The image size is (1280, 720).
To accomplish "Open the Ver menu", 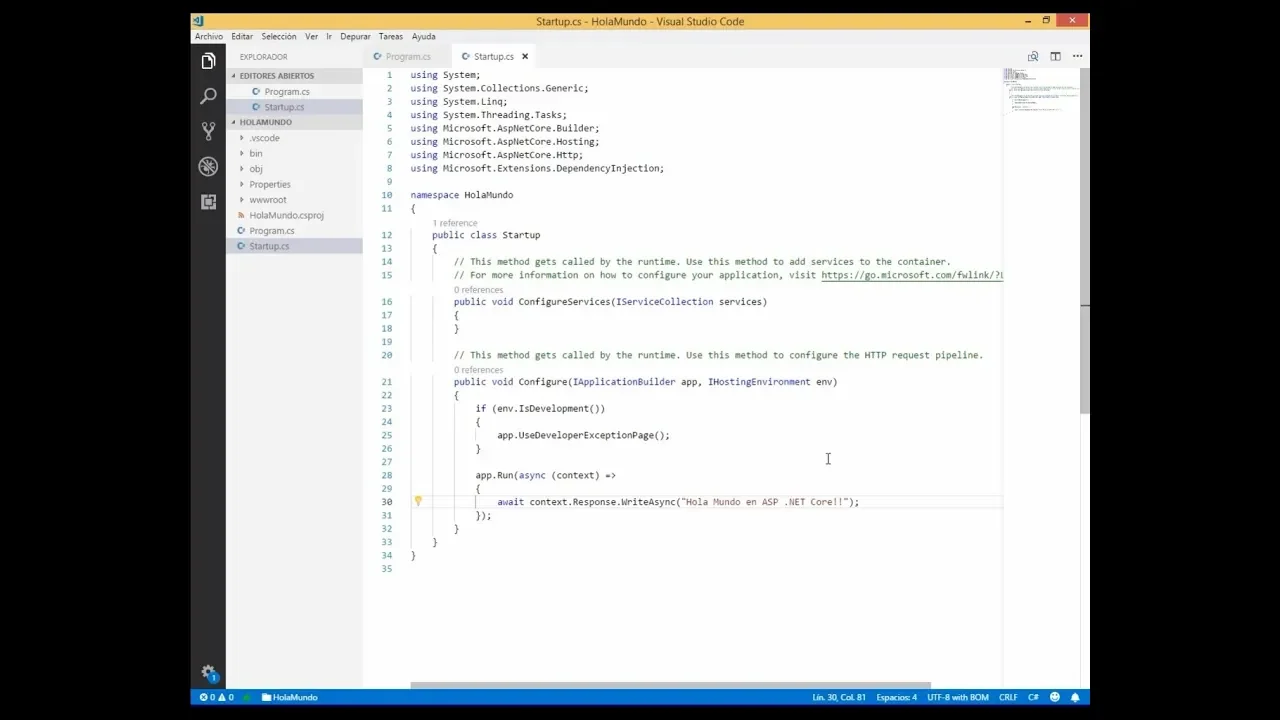I will [x=311, y=36].
